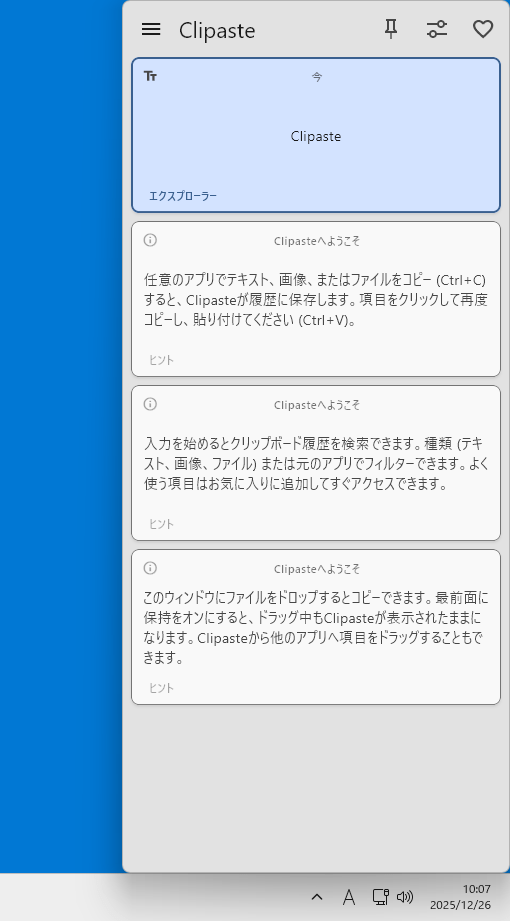The image size is (510, 921).
Task: Expand the system tray hidden icons chevron
Action: coord(317,897)
